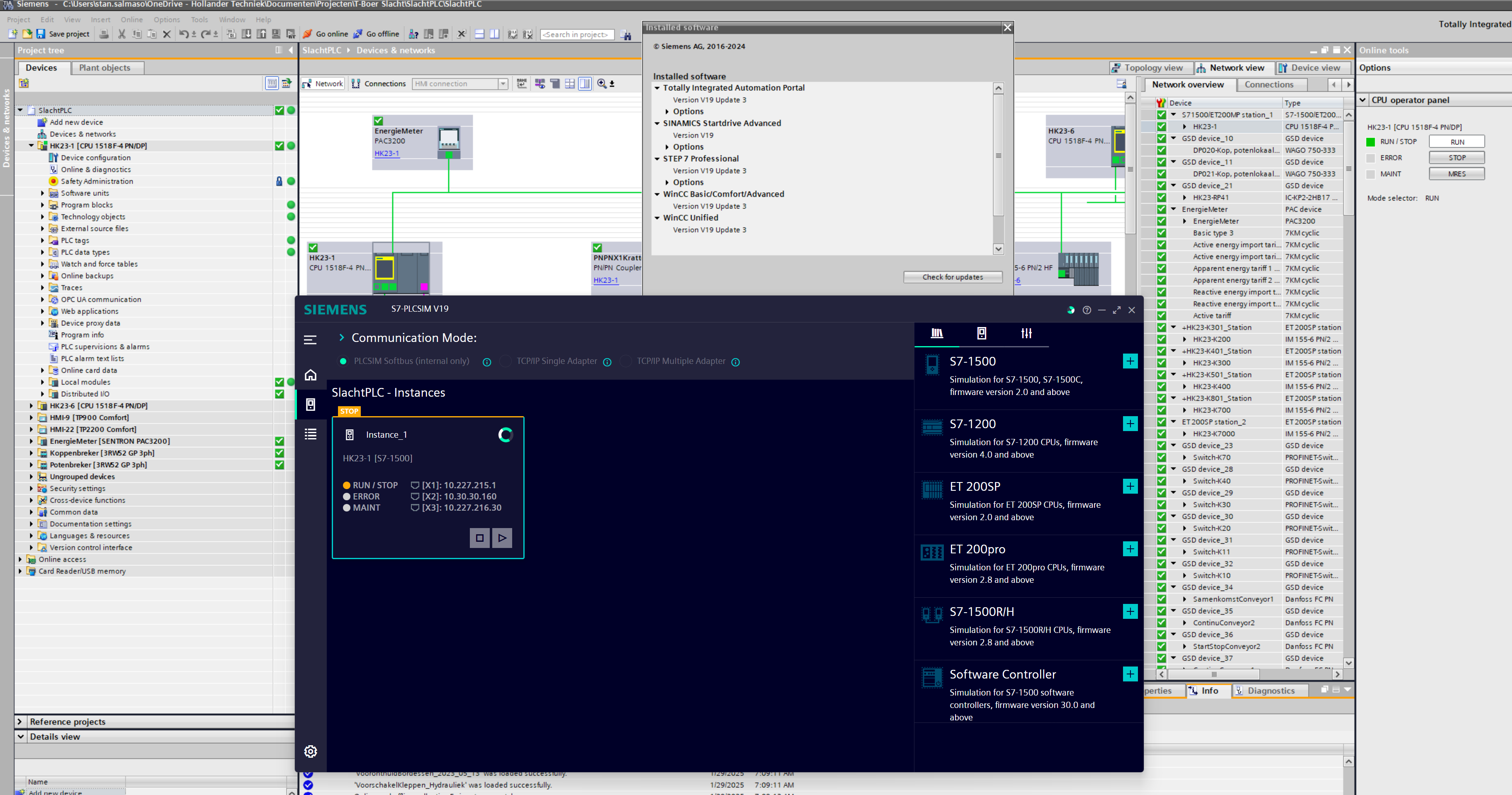The image size is (1512, 795).
Task: Open PLCSIM settings gear icon
Action: (311, 751)
